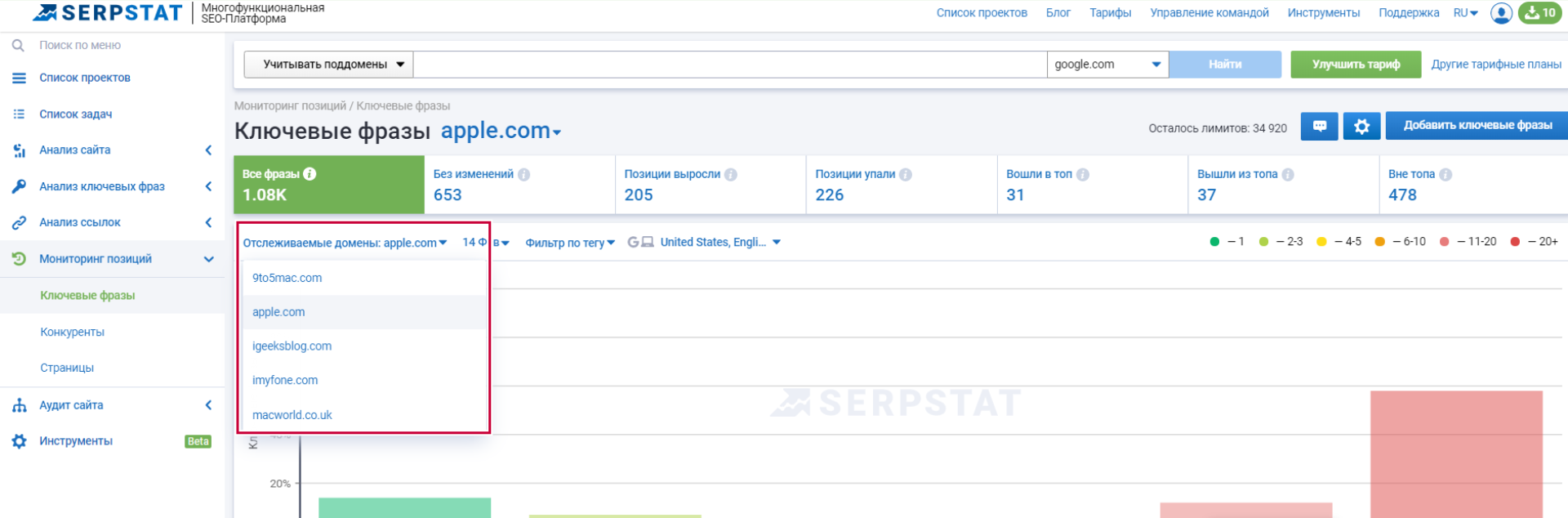The height and width of the screenshot is (518, 1568).
Task: Open the chat message icon button
Action: 1319,126
